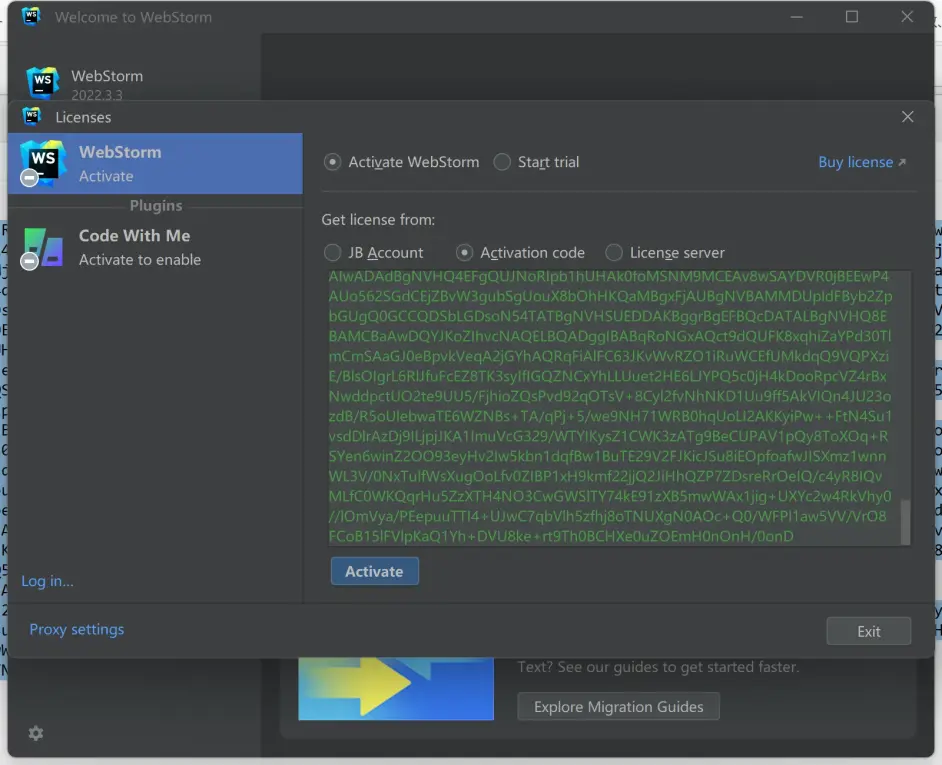Select JB Account as license source
The height and width of the screenshot is (765, 942).
tap(332, 252)
